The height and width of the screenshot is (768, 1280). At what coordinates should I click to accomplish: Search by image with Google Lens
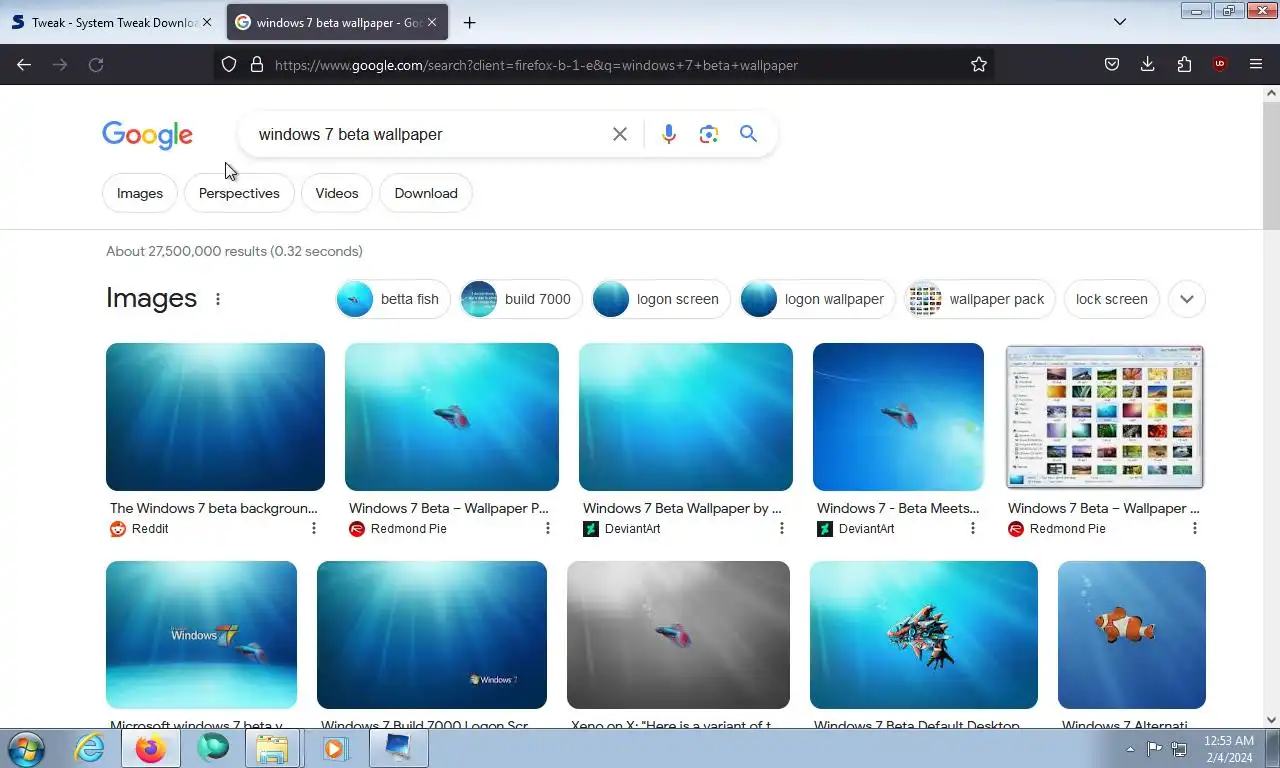point(709,134)
